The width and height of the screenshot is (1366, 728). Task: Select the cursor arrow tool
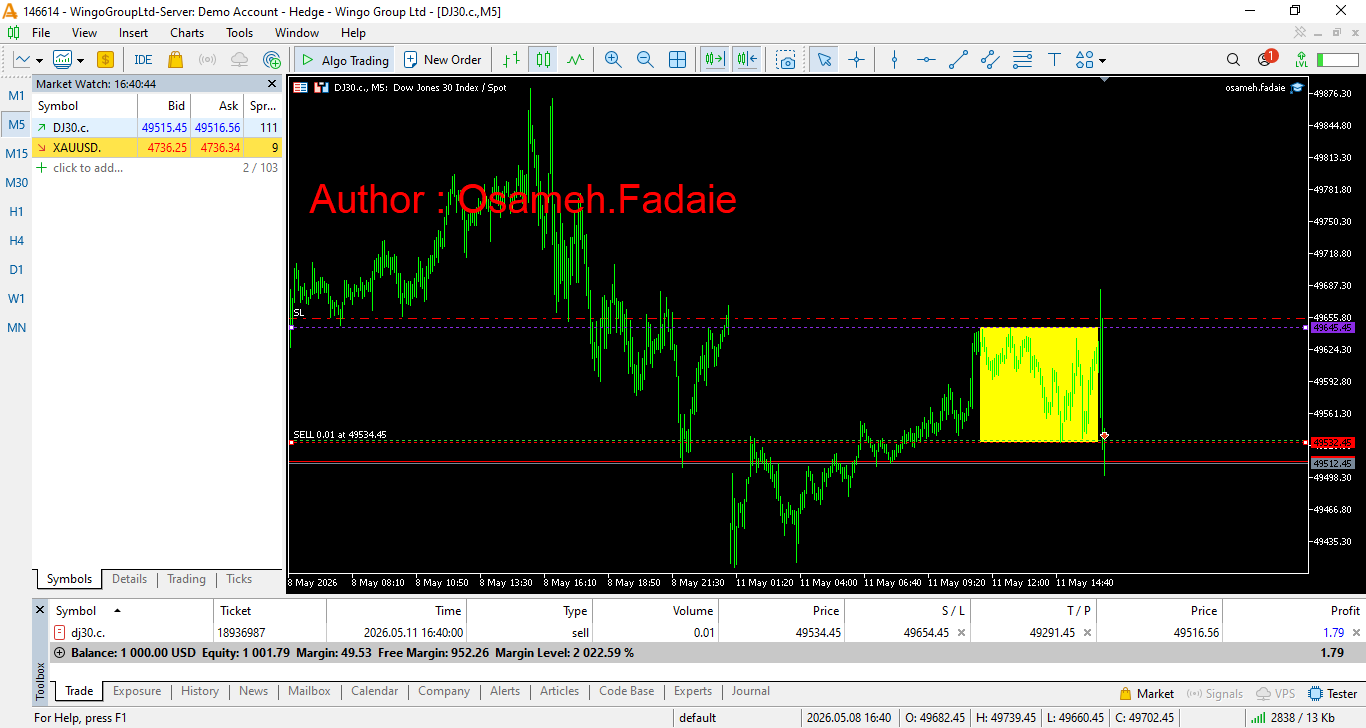click(824, 60)
